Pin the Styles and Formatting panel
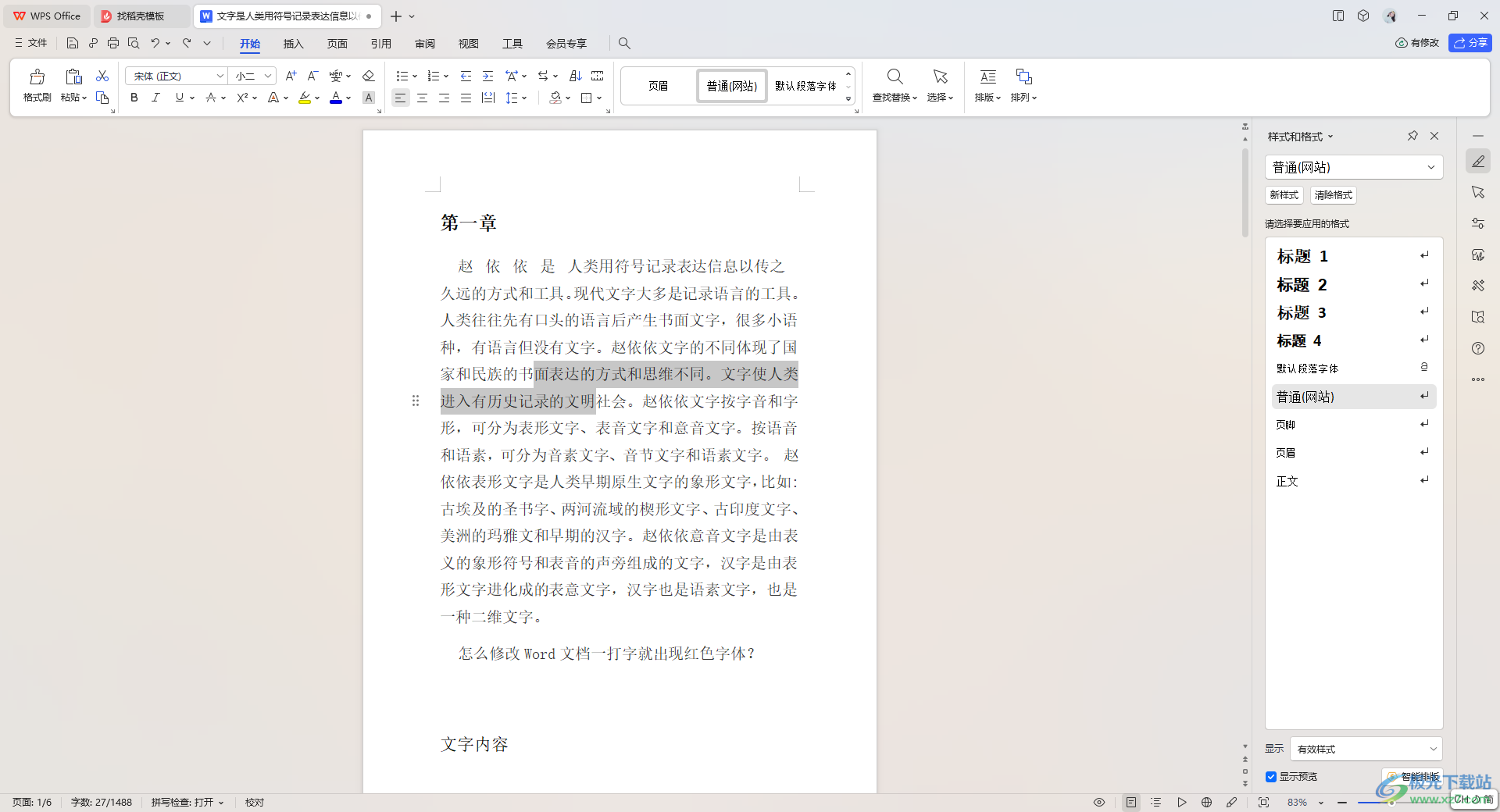This screenshot has height=812, width=1500. pos(1412,136)
